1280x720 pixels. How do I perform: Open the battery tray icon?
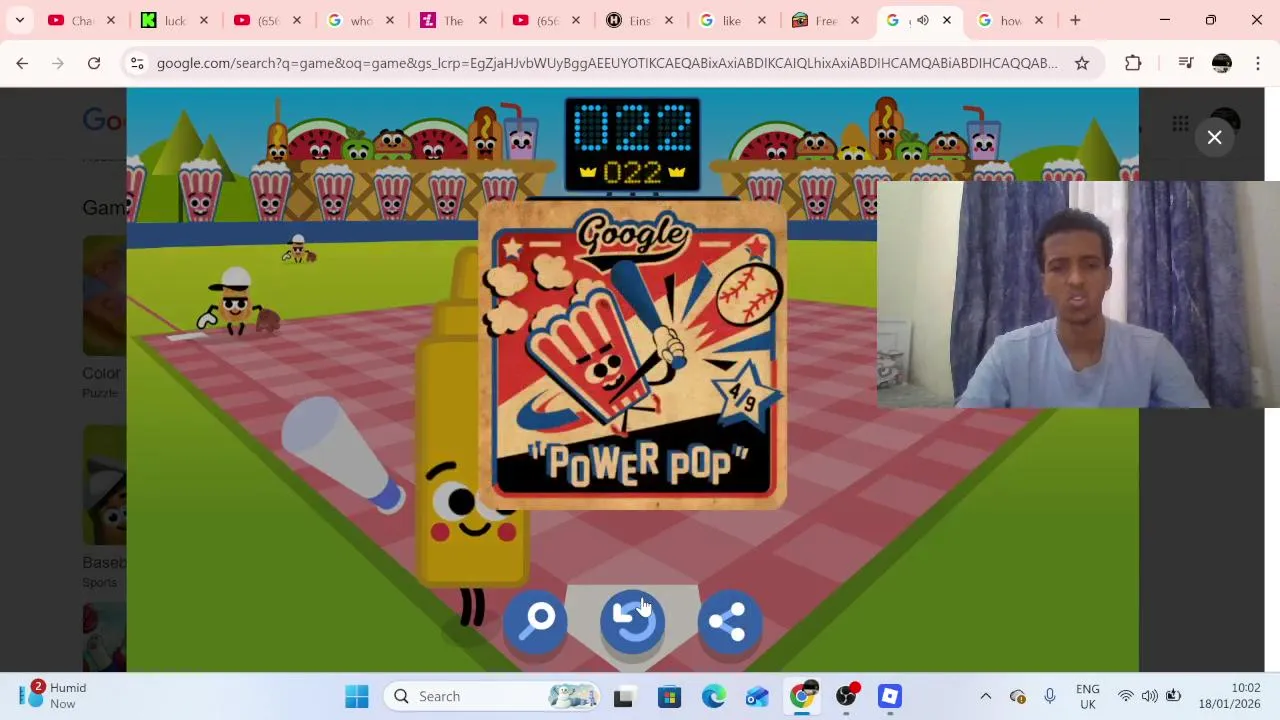coord(1173,696)
